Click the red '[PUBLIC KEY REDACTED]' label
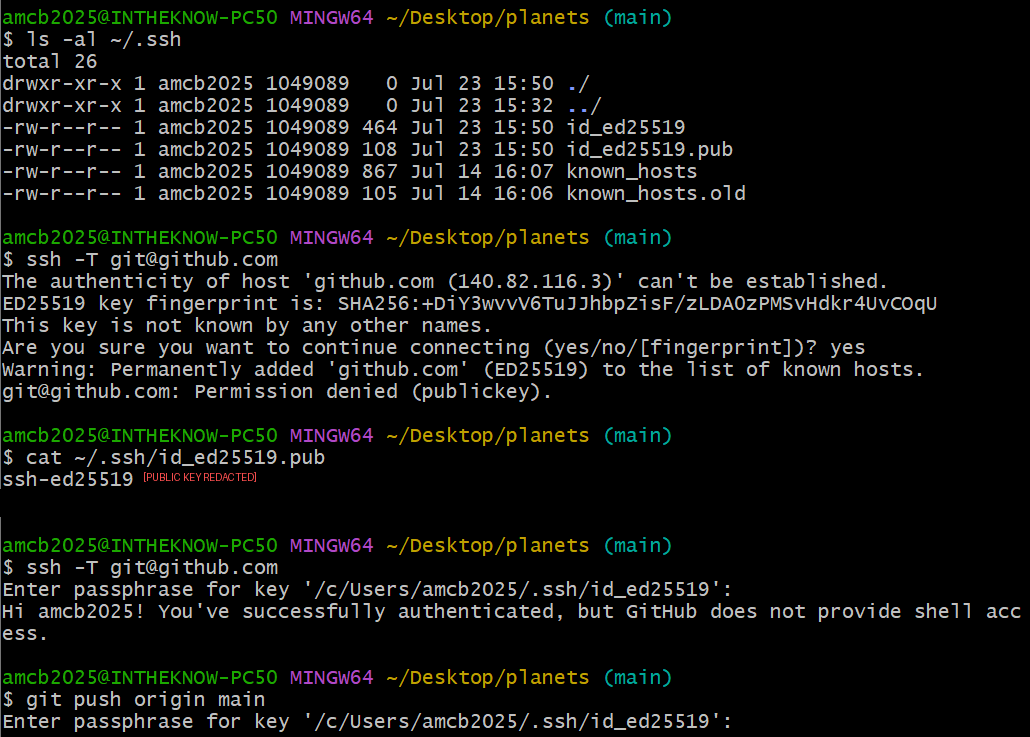Viewport: 1030px width, 737px height. [x=200, y=478]
